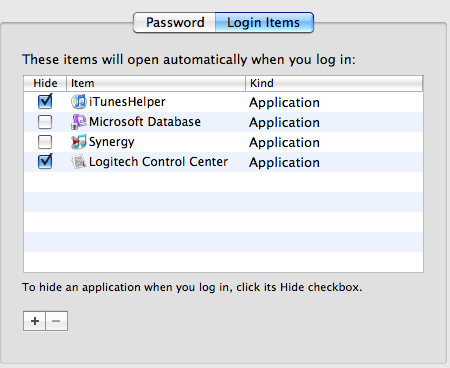Uncheck Hide for Logitech Control Center

pos(45,162)
